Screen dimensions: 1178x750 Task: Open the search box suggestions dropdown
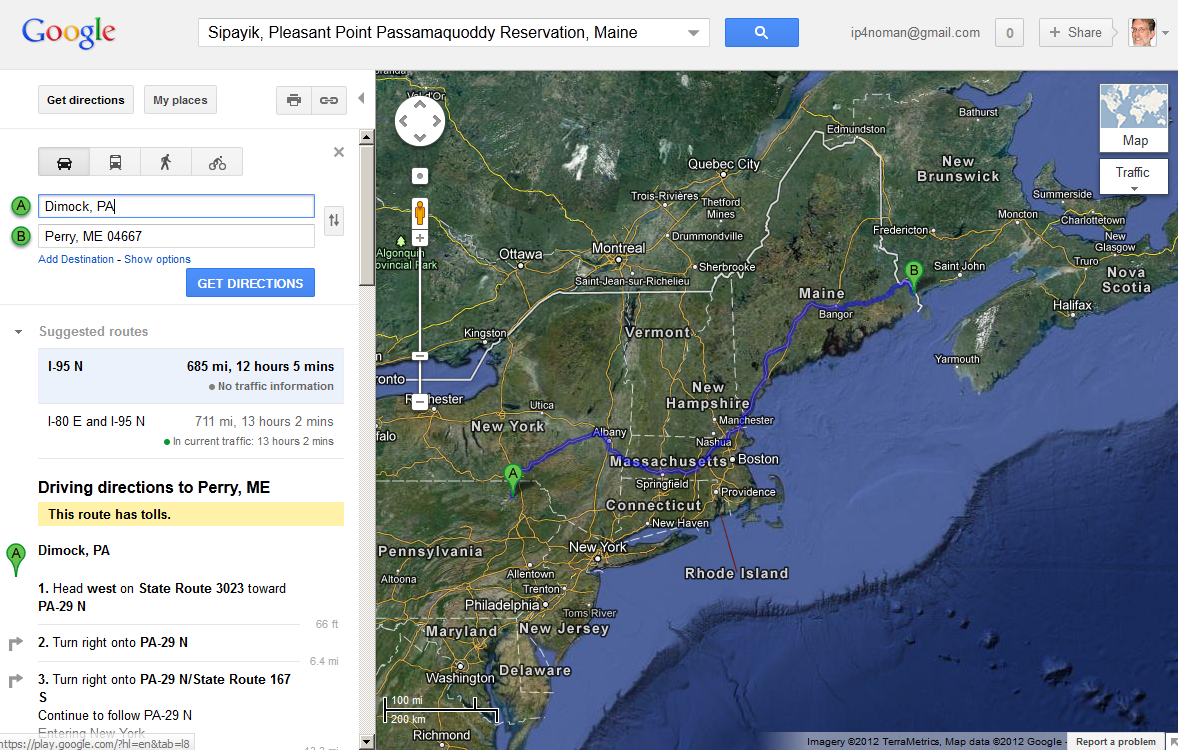pyautogui.click(x=692, y=32)
